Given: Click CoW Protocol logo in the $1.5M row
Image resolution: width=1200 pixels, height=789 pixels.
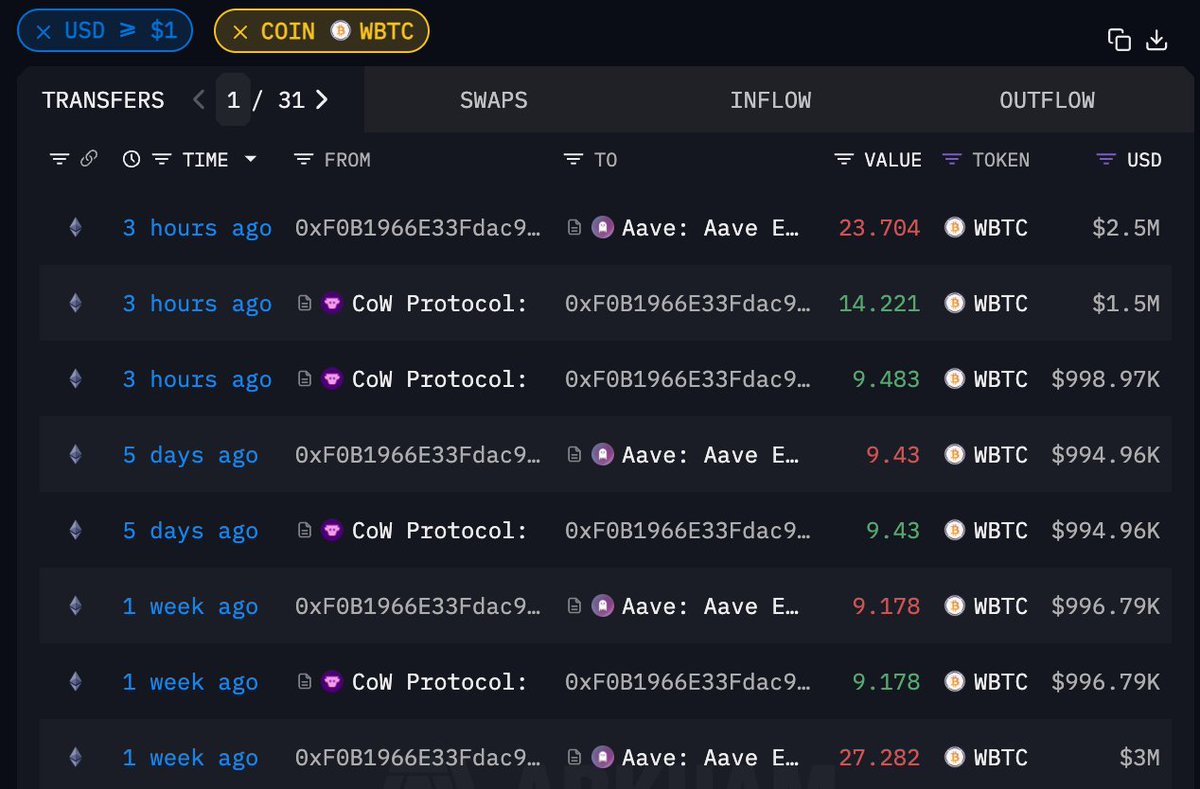Looking at the screenshot, I should (332, 303).
